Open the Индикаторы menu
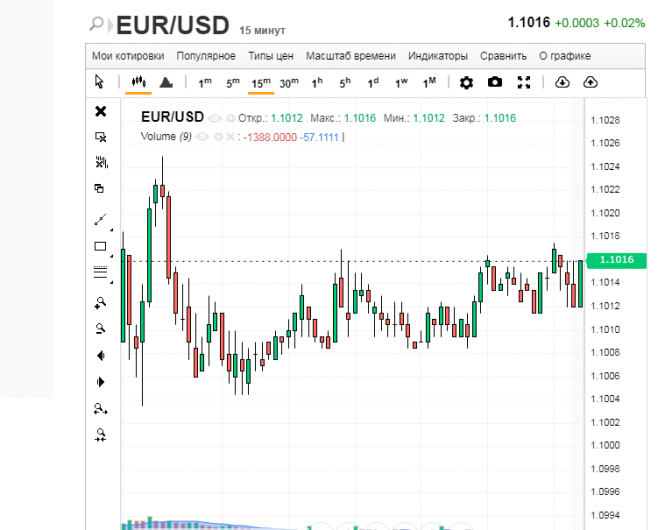 click(x=438, y=56)
